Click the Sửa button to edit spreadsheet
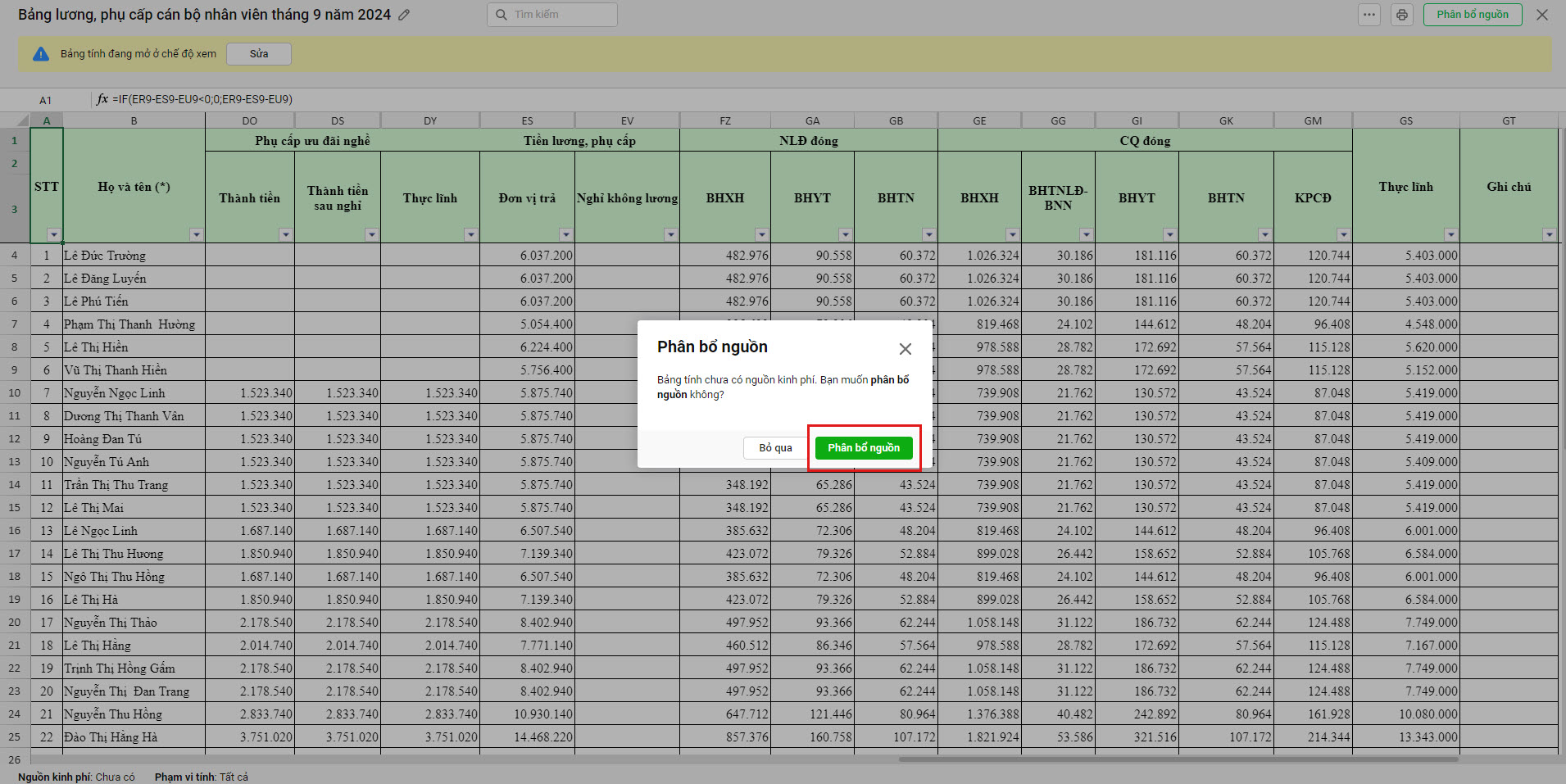This screenshot has height=784, width=1566. (259, 54)
